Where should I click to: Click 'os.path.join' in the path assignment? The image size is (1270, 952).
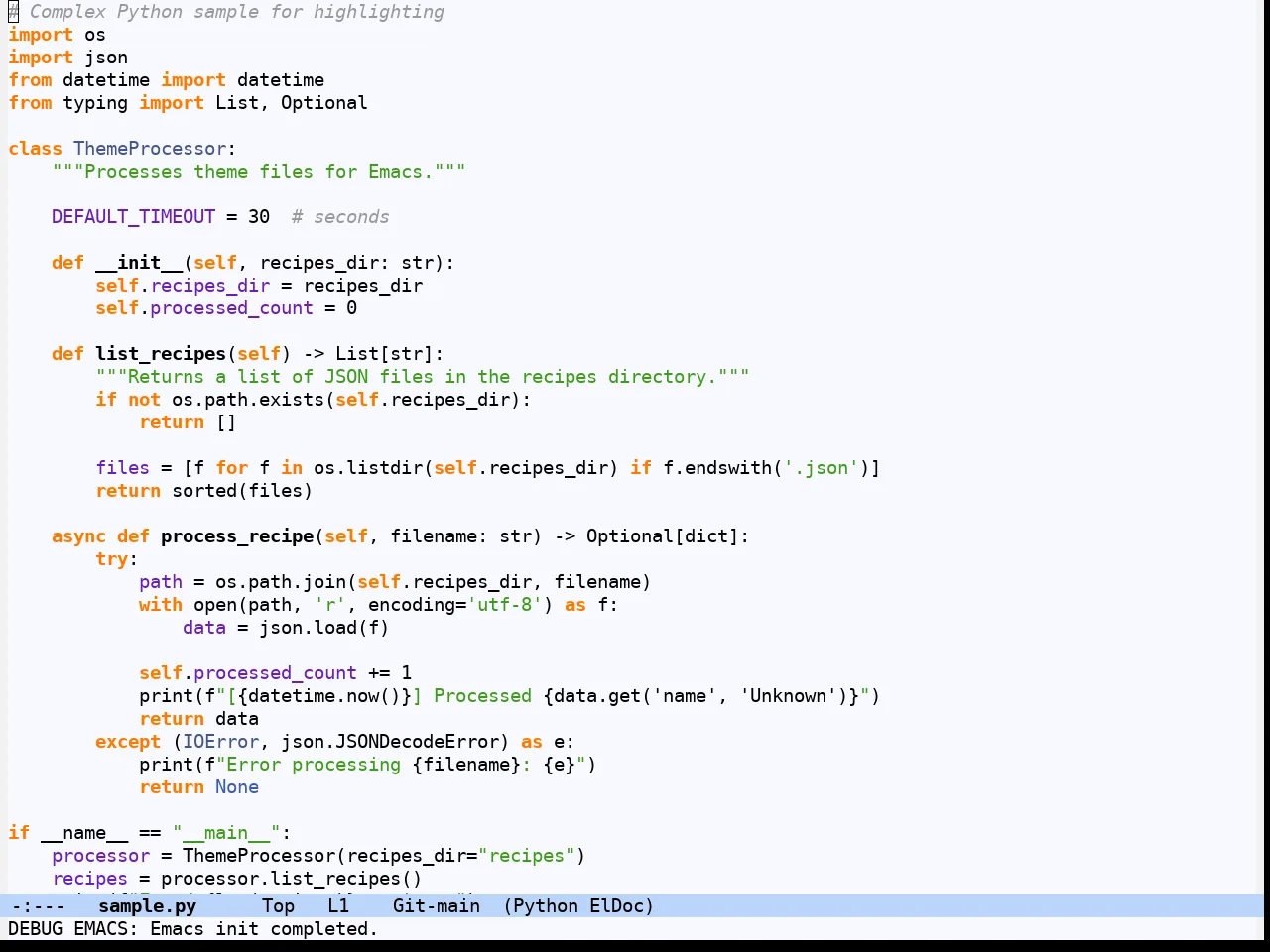(281, 582)
